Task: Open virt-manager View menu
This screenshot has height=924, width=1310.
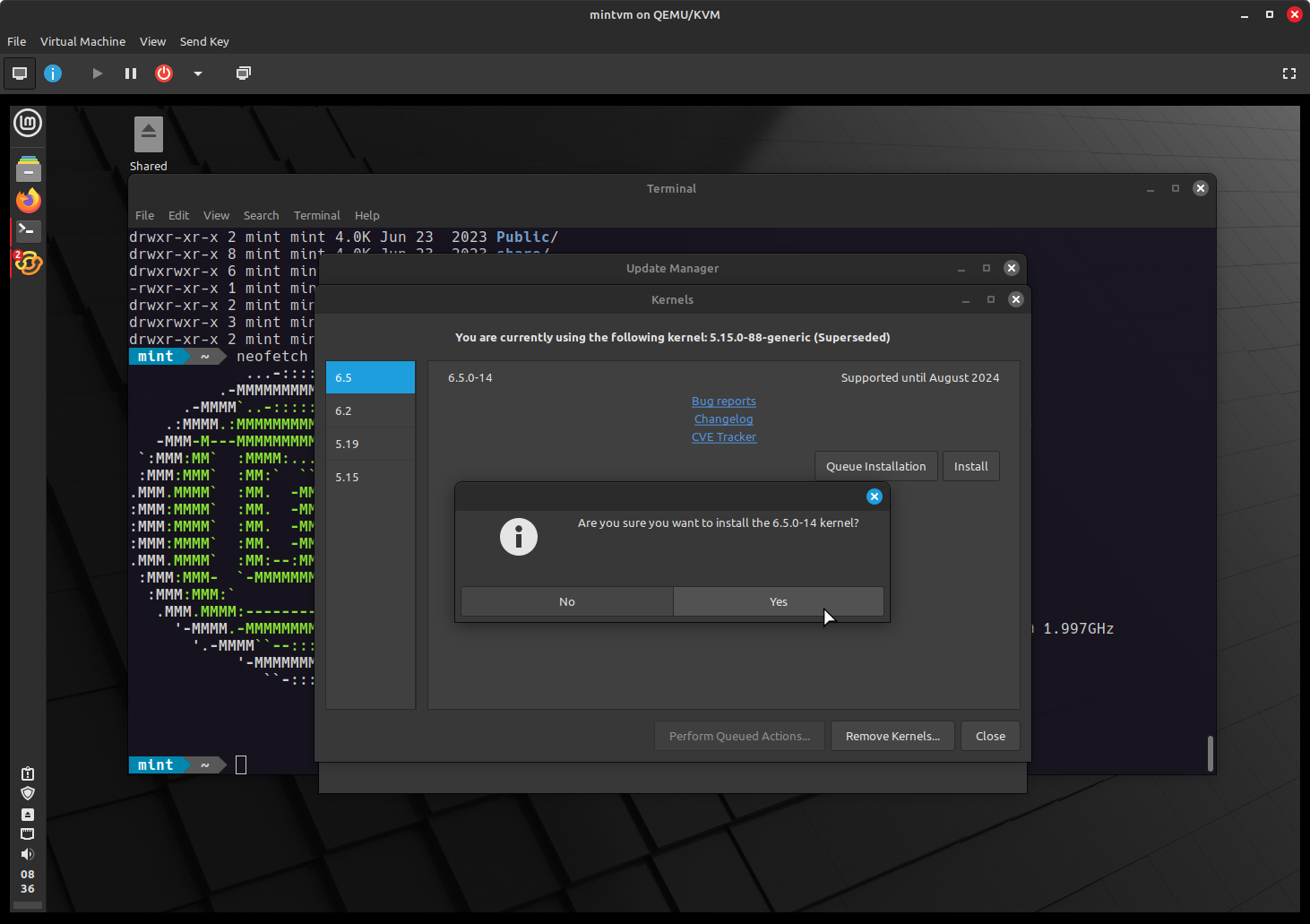Action: tap(152, 41)
